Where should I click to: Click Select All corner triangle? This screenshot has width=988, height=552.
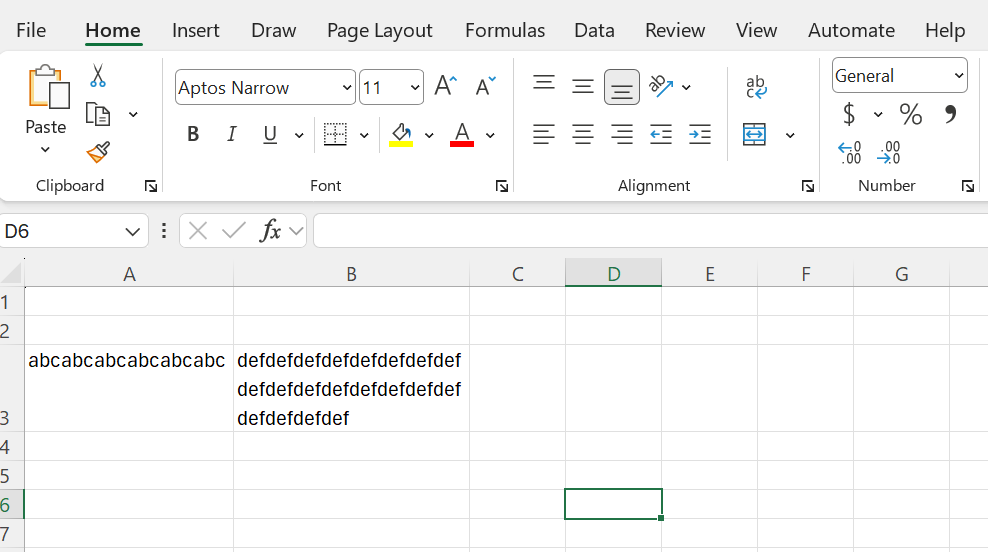click(12, 273)
